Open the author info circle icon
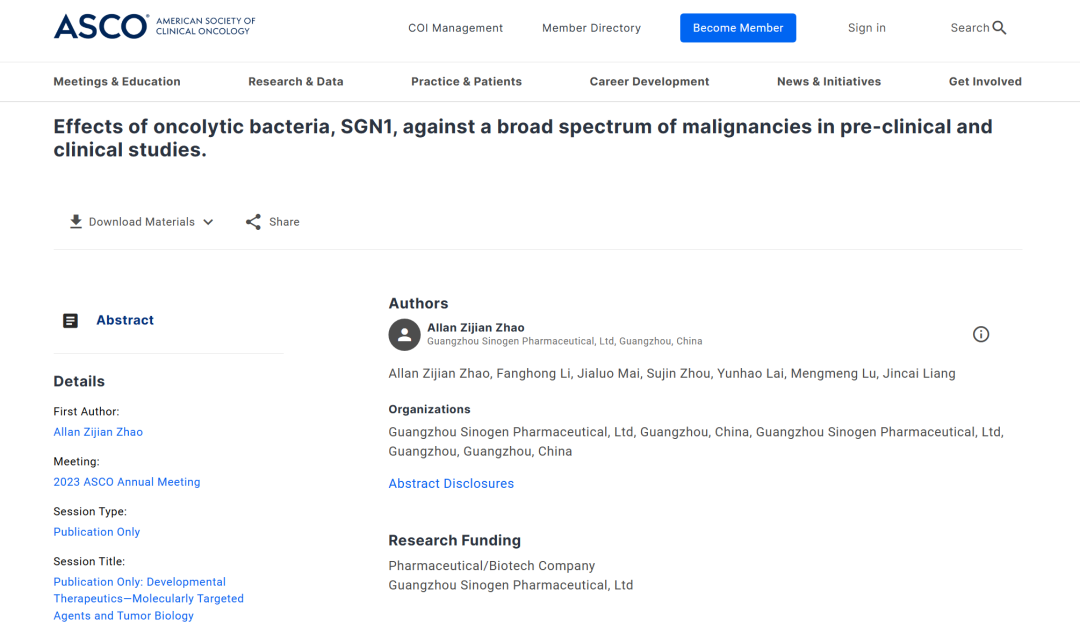Image resolution: width=1080 pixels, height=626 pixels. click(981, 334)
